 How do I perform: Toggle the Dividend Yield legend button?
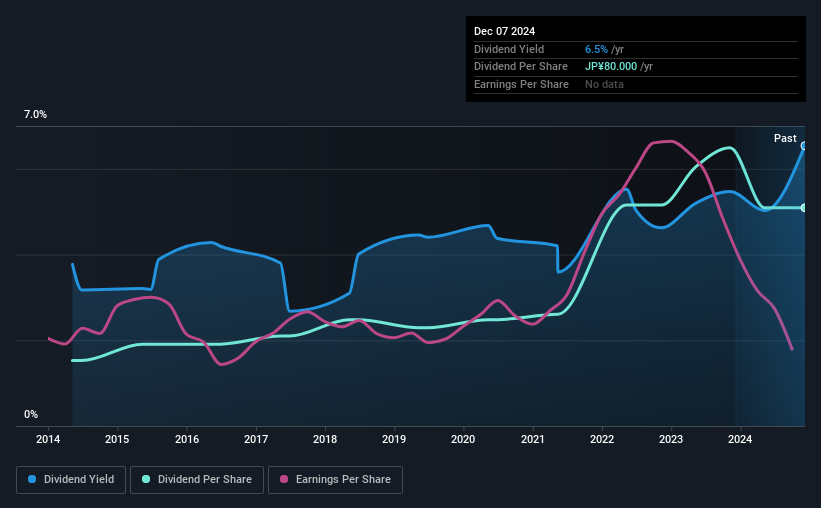[71, 480]
